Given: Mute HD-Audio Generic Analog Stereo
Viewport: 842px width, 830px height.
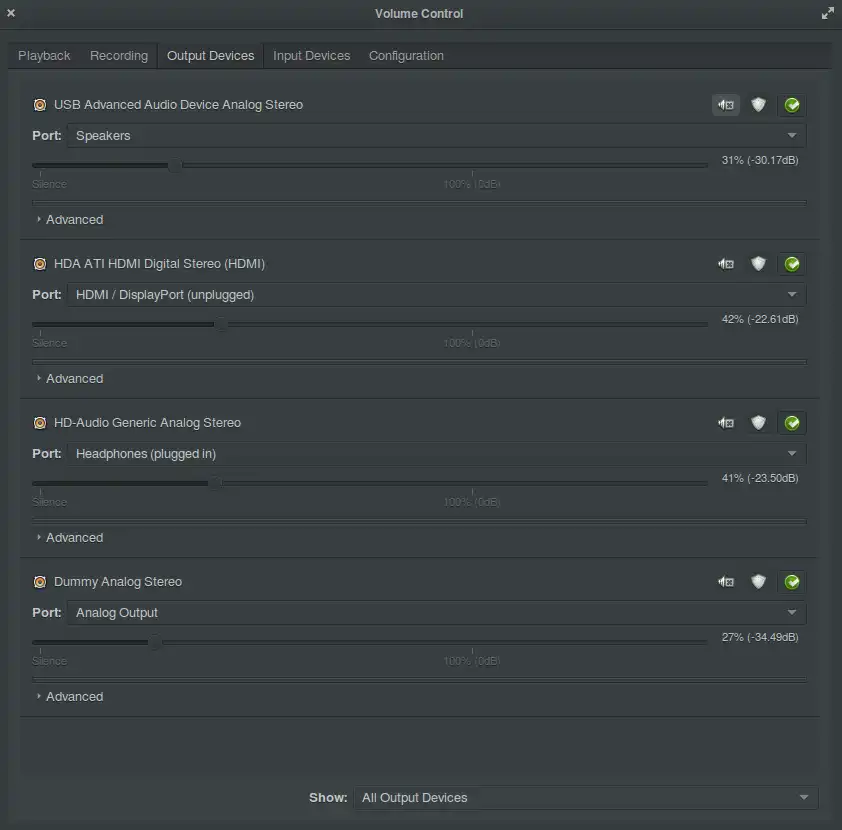Looking at the screenshot, I should click(726, 423).
